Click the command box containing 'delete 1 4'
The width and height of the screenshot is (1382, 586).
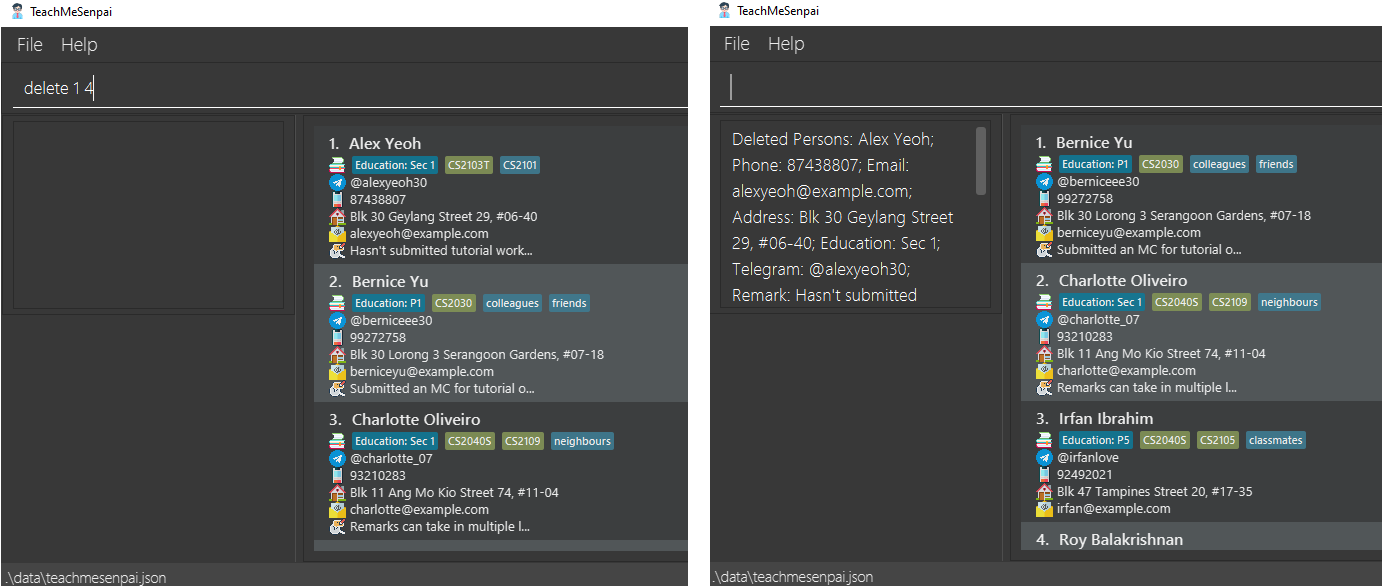click(x=351, y=89)
